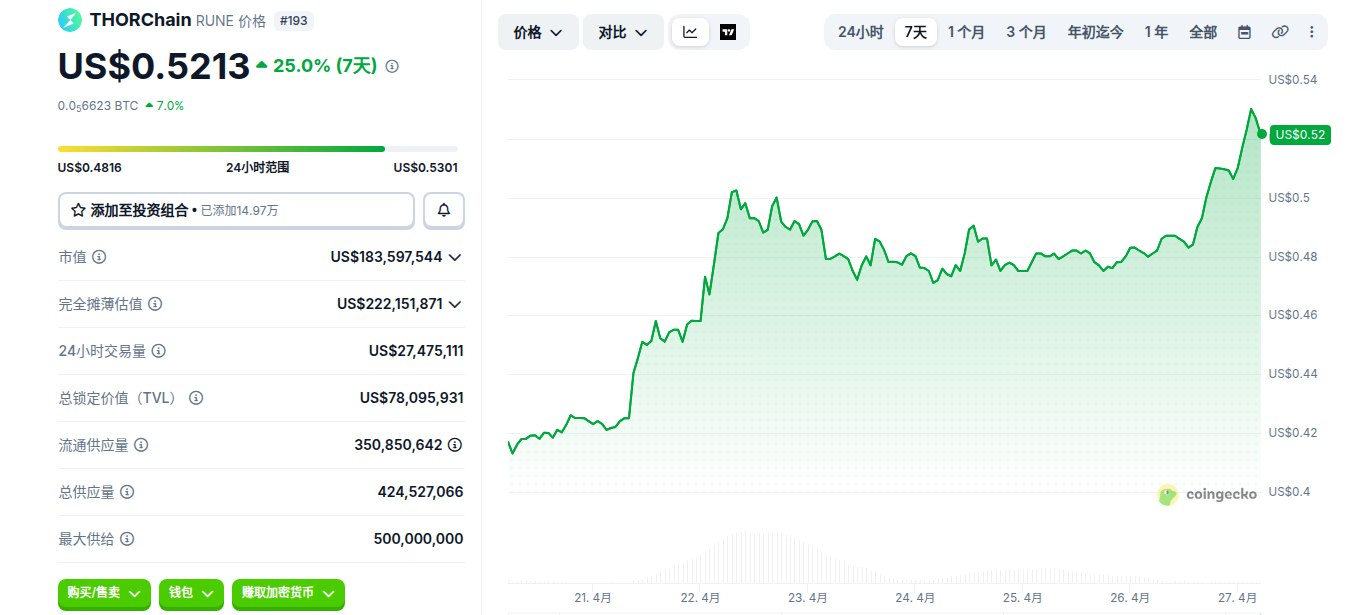Viewport: 1360px width, 615px height.
Task: Click the info icon beside 24小时交易量
Action: pos(158,351)
